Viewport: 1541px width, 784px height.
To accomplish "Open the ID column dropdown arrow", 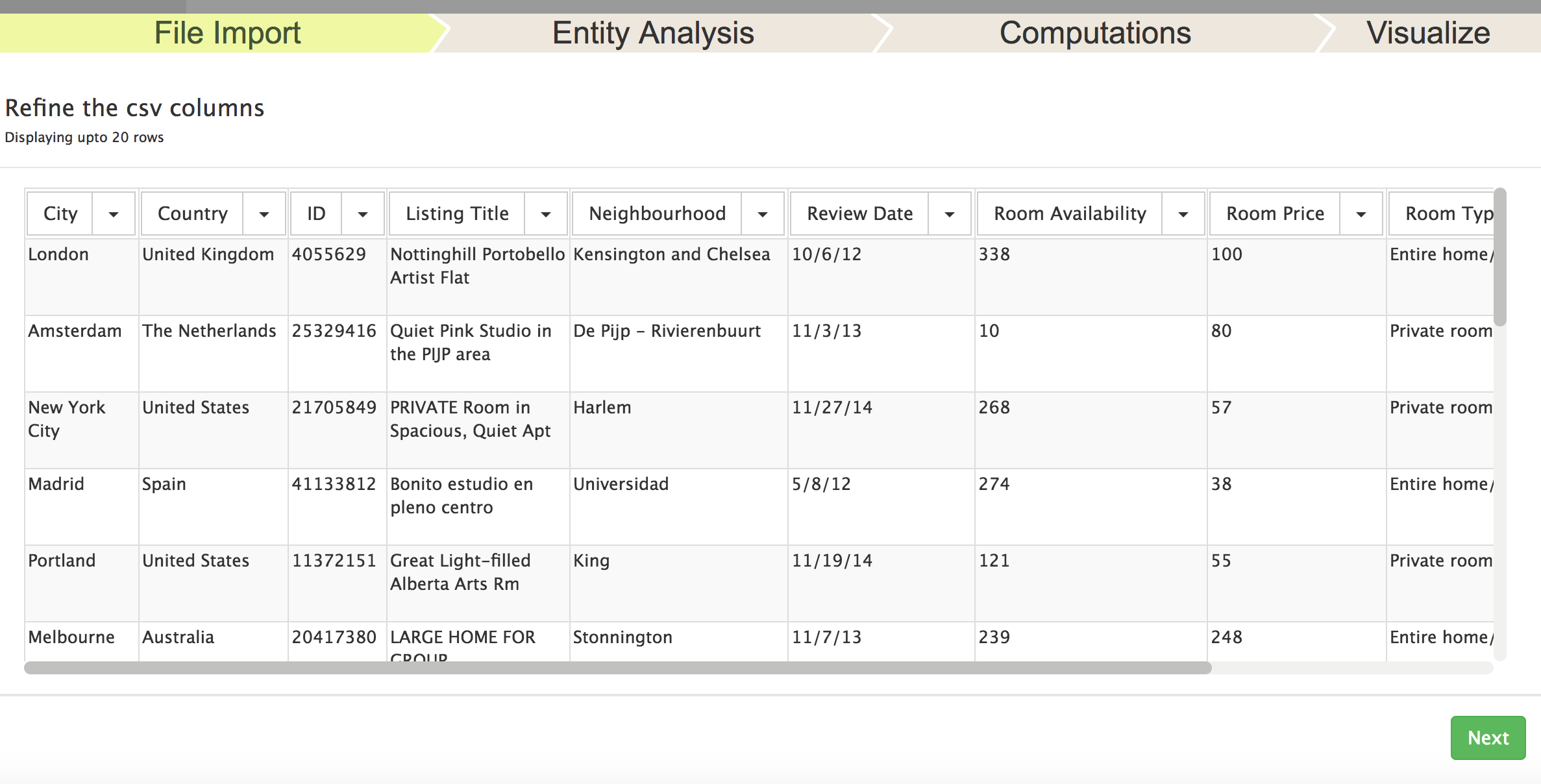I will 363,214.
